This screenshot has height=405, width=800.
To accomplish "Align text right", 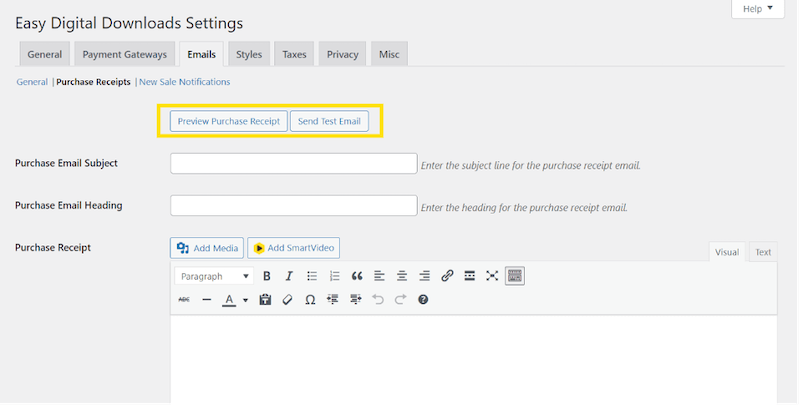I will coord(424,276).
